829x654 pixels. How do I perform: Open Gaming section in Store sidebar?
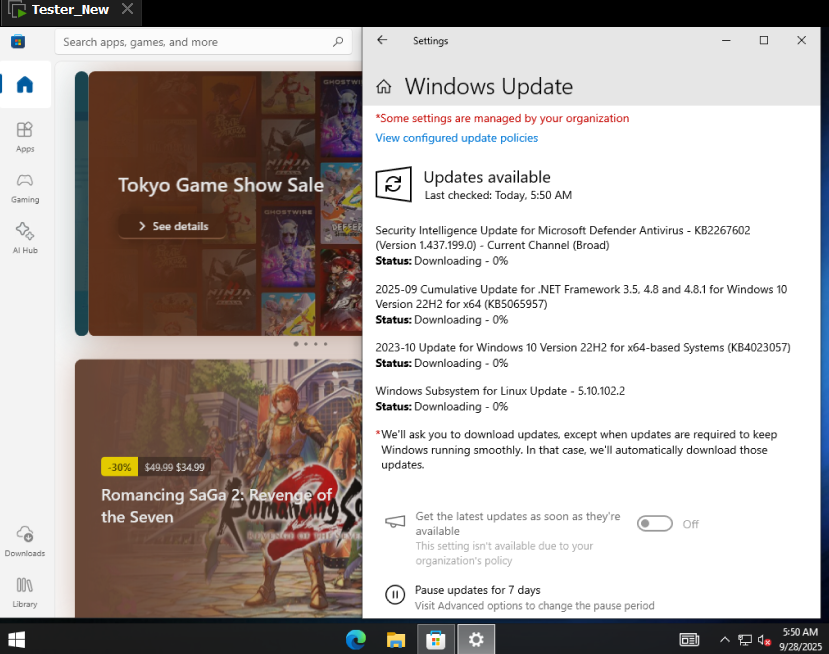(25, 188)
